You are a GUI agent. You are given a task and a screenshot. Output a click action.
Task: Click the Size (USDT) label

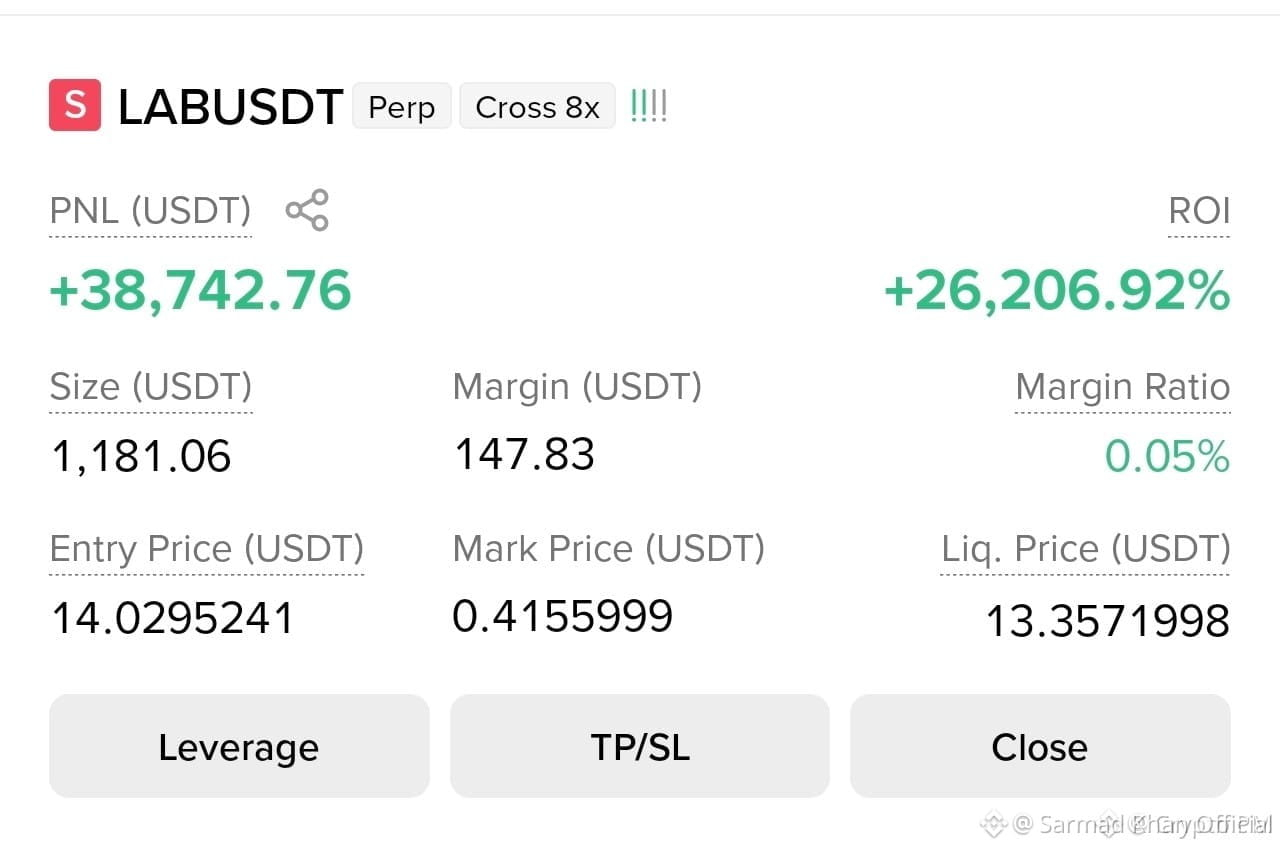151,386
